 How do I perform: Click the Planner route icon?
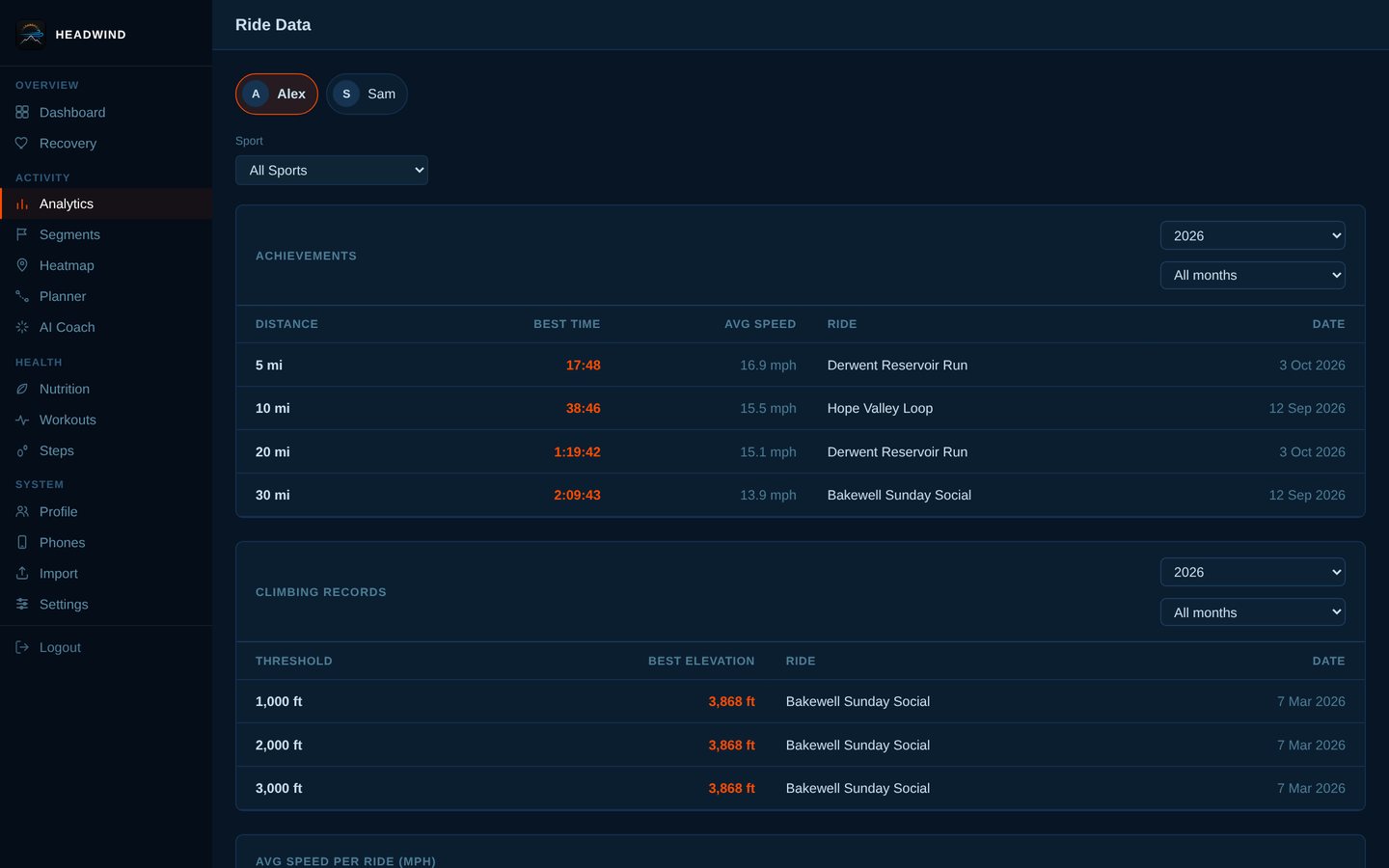pyautogui.click(x=22, y=297)
